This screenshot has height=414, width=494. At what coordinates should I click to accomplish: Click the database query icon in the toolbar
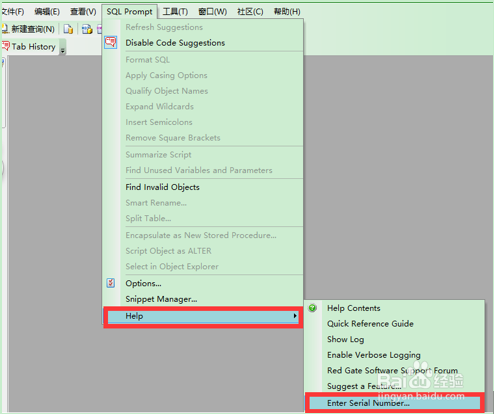click(87, 29)
